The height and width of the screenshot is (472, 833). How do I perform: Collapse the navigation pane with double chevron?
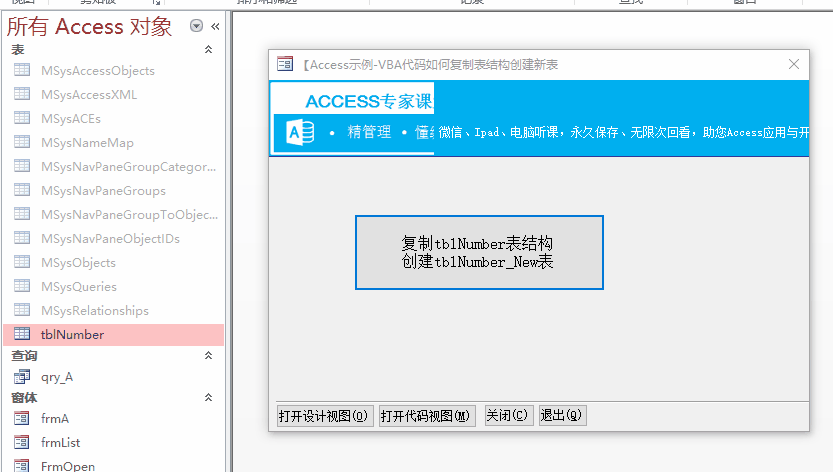215,26
